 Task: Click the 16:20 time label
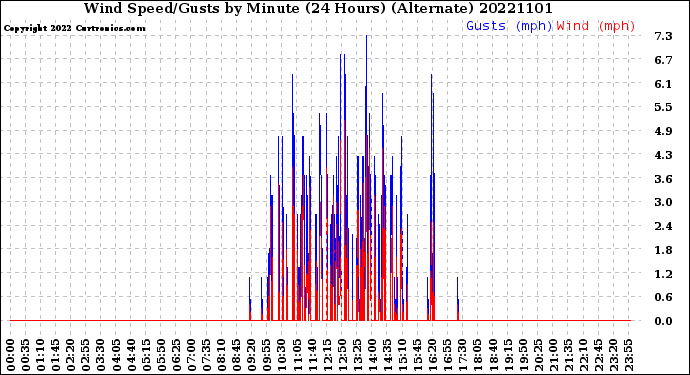point(433,355)
